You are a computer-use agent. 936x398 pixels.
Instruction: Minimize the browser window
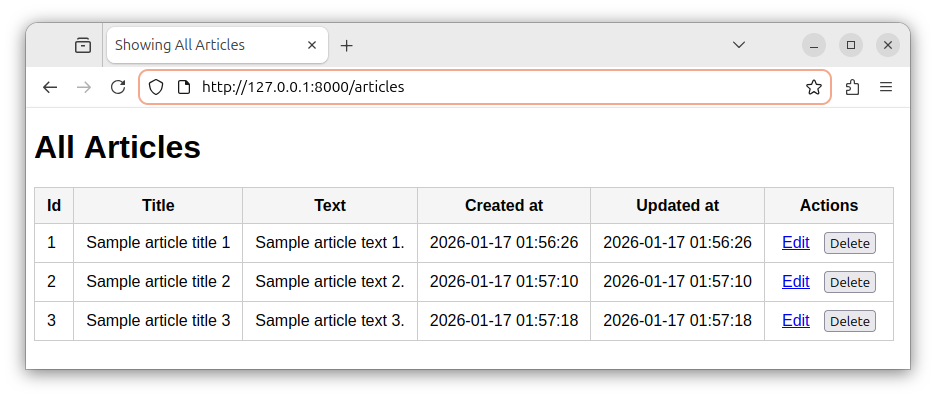(x=814, y=45)
